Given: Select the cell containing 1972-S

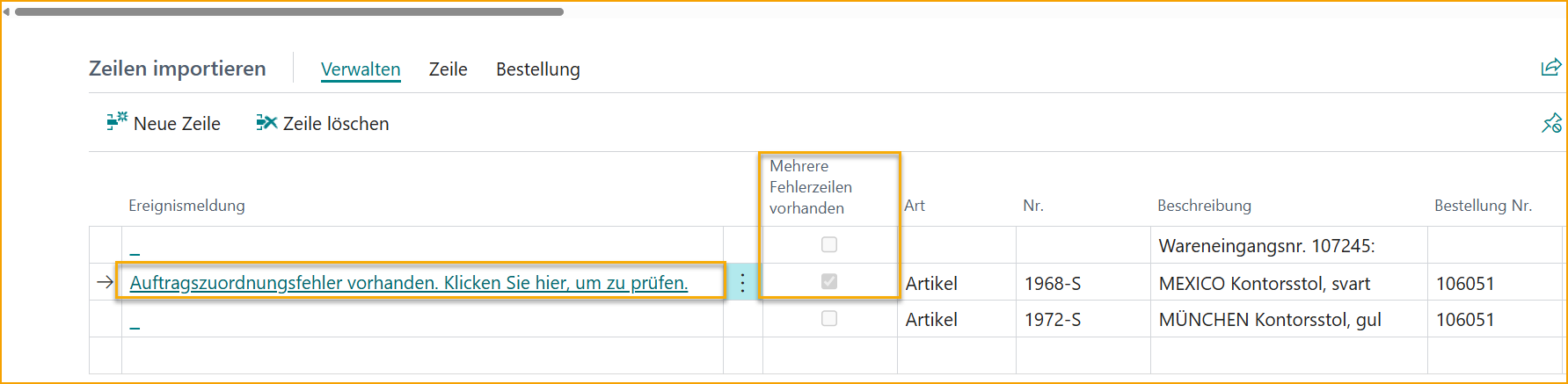Looking at the screenshot, I should tap(1053, 320).
